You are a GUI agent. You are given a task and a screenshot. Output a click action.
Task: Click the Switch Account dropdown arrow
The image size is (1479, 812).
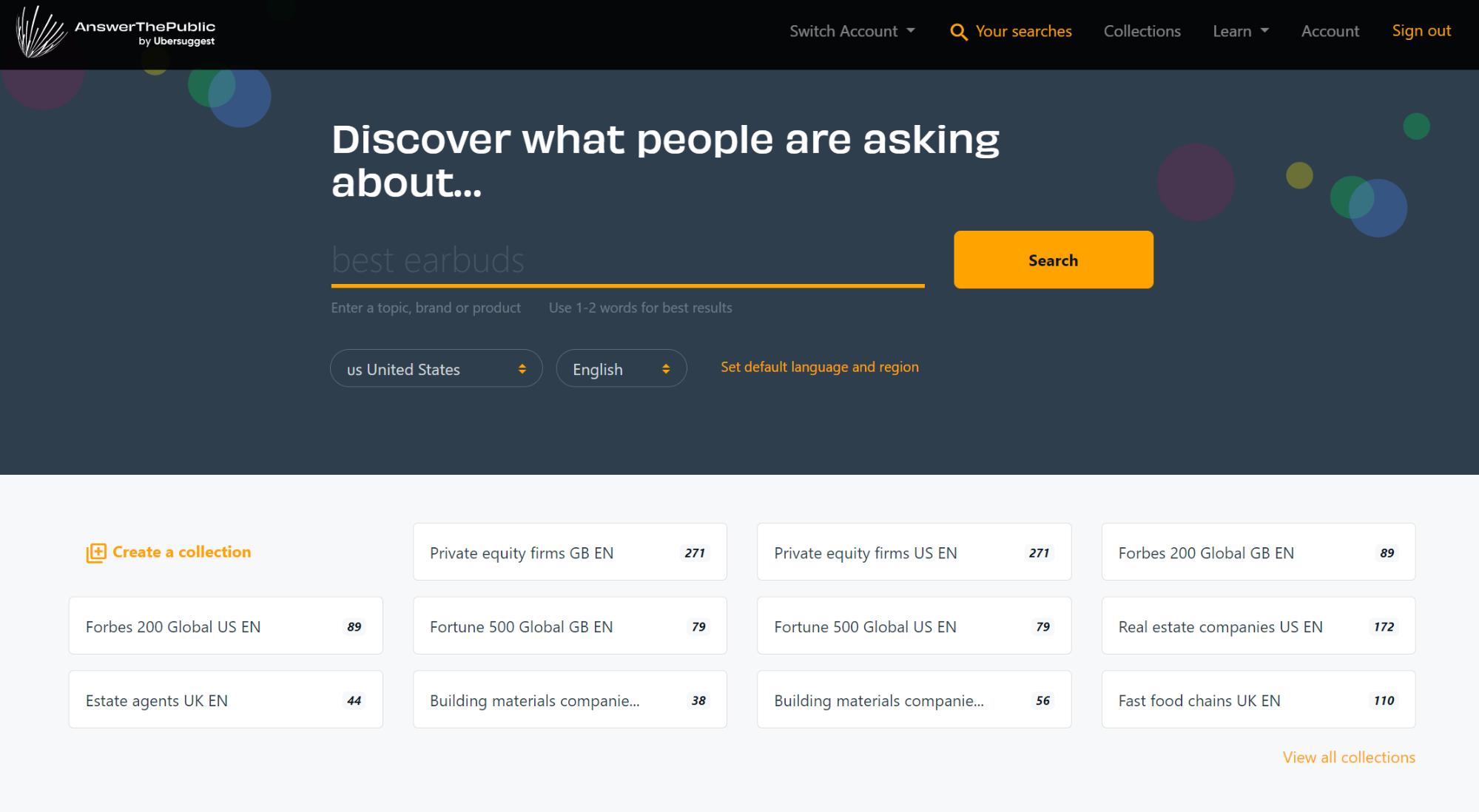(x=911, y=31)
